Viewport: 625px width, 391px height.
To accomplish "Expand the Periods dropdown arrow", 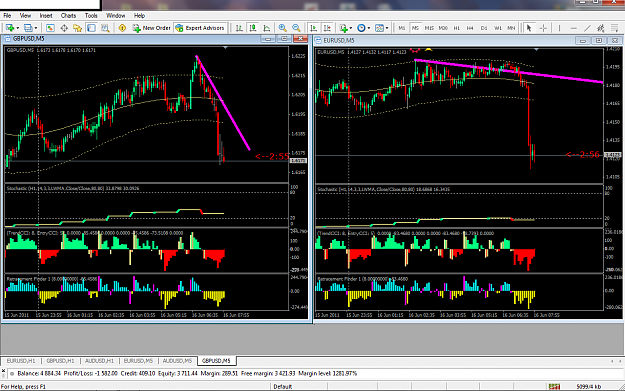I will point(369,28).
